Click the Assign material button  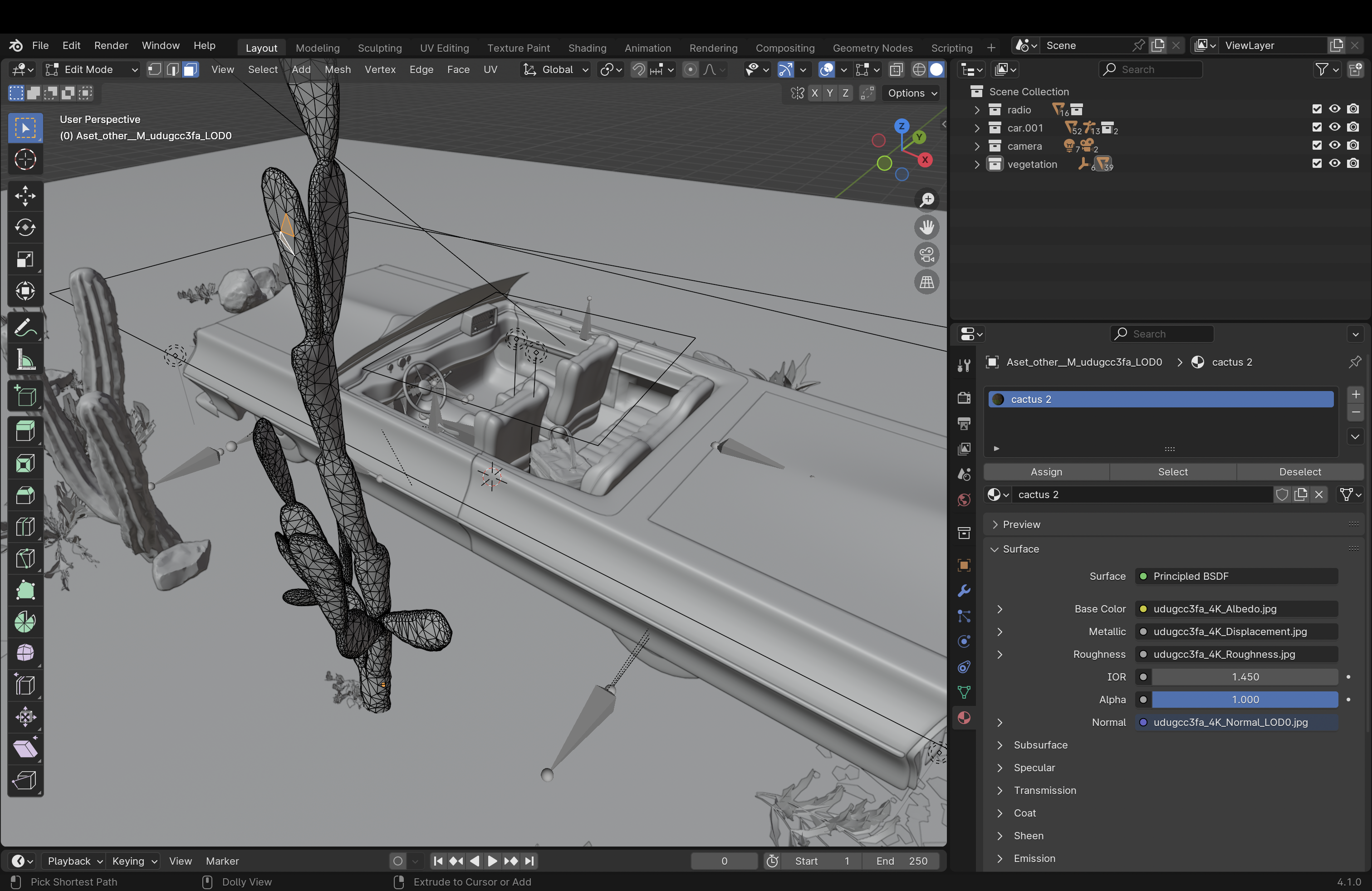coord(1046,471)
